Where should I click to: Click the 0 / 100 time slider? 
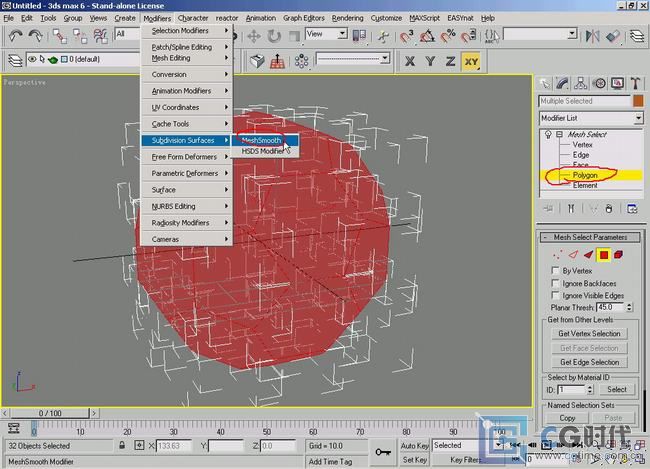50,413
